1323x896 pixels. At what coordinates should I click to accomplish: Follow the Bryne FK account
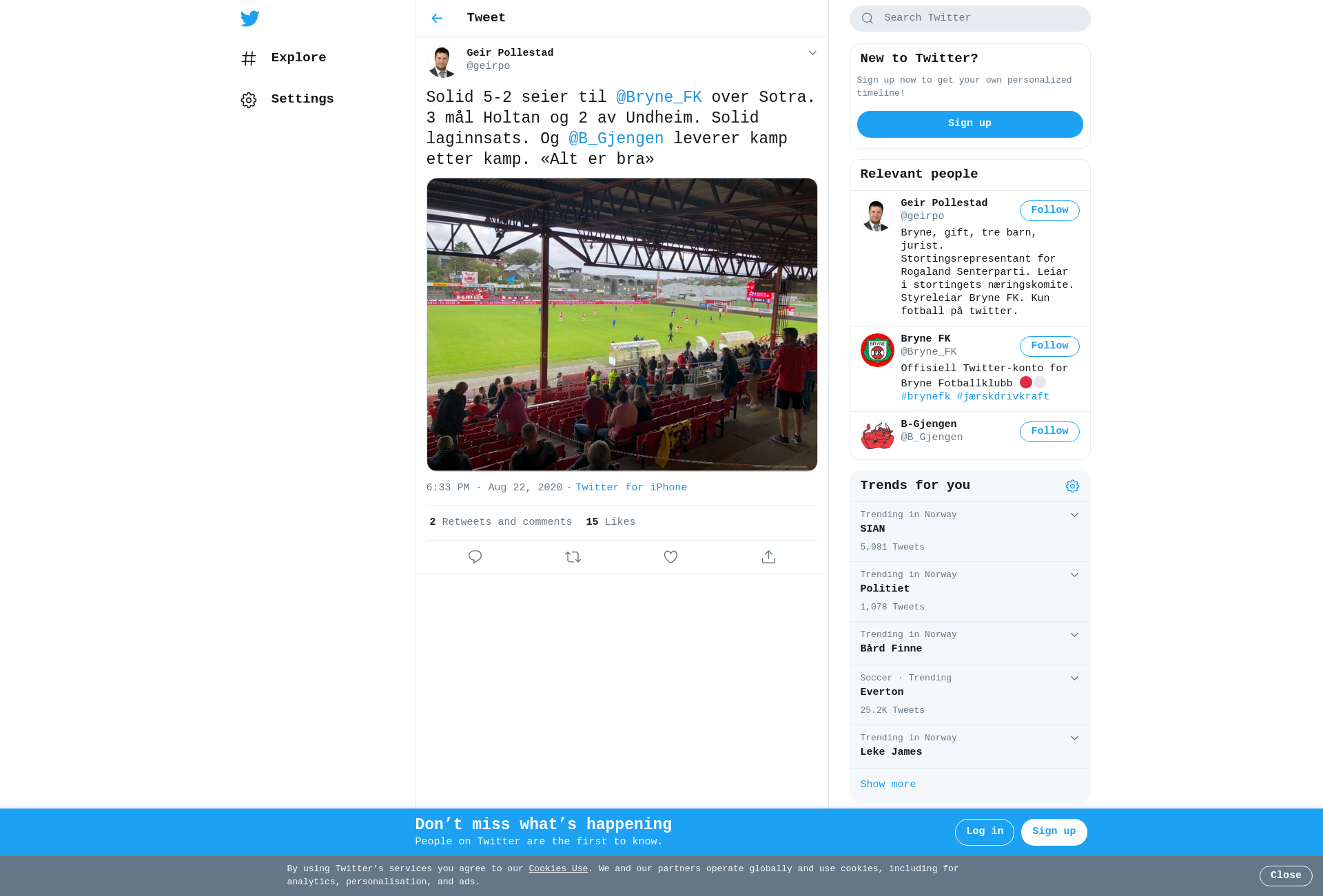1049,346
